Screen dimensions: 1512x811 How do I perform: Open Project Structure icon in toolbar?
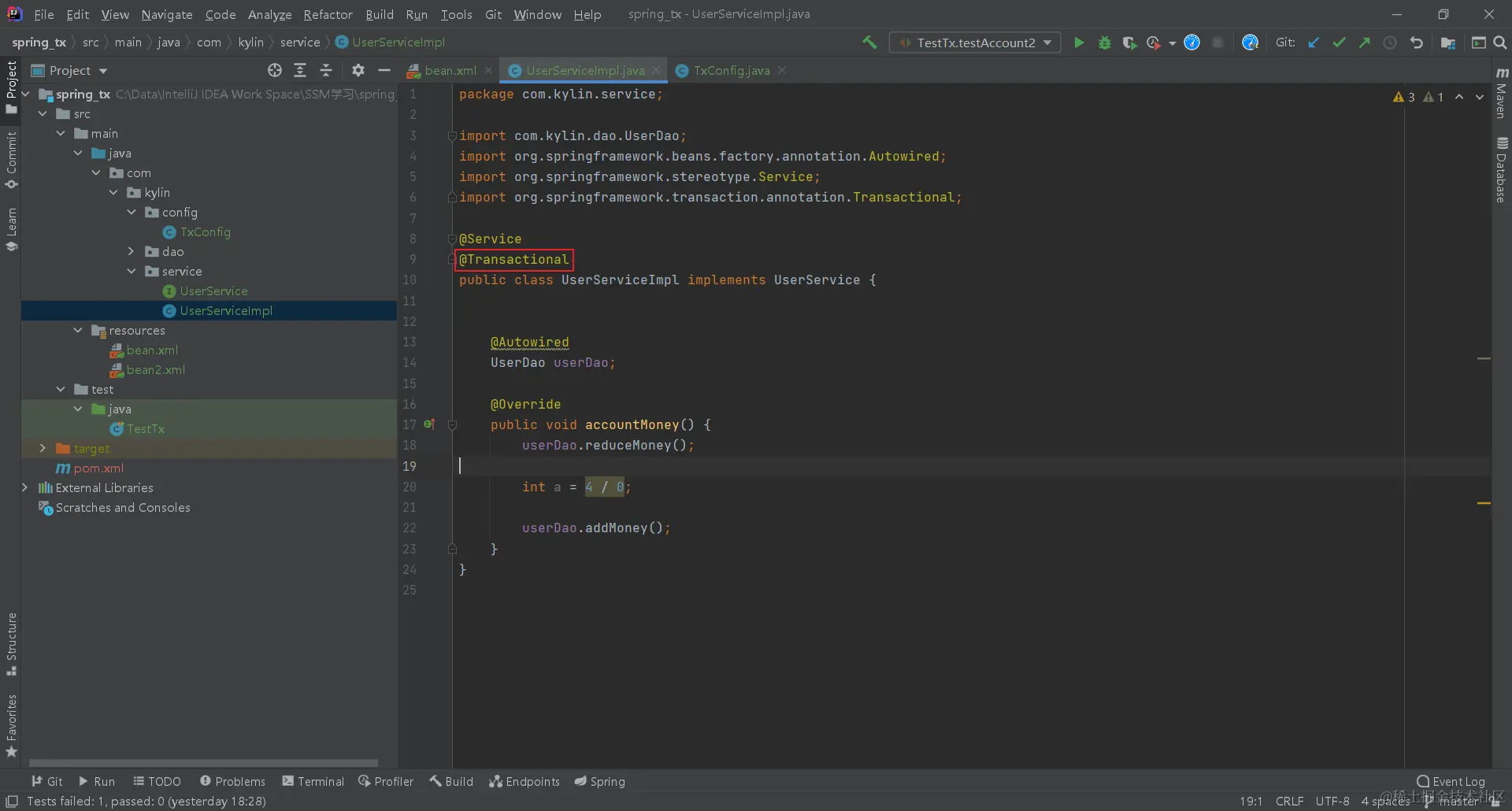pos(1447,43)
